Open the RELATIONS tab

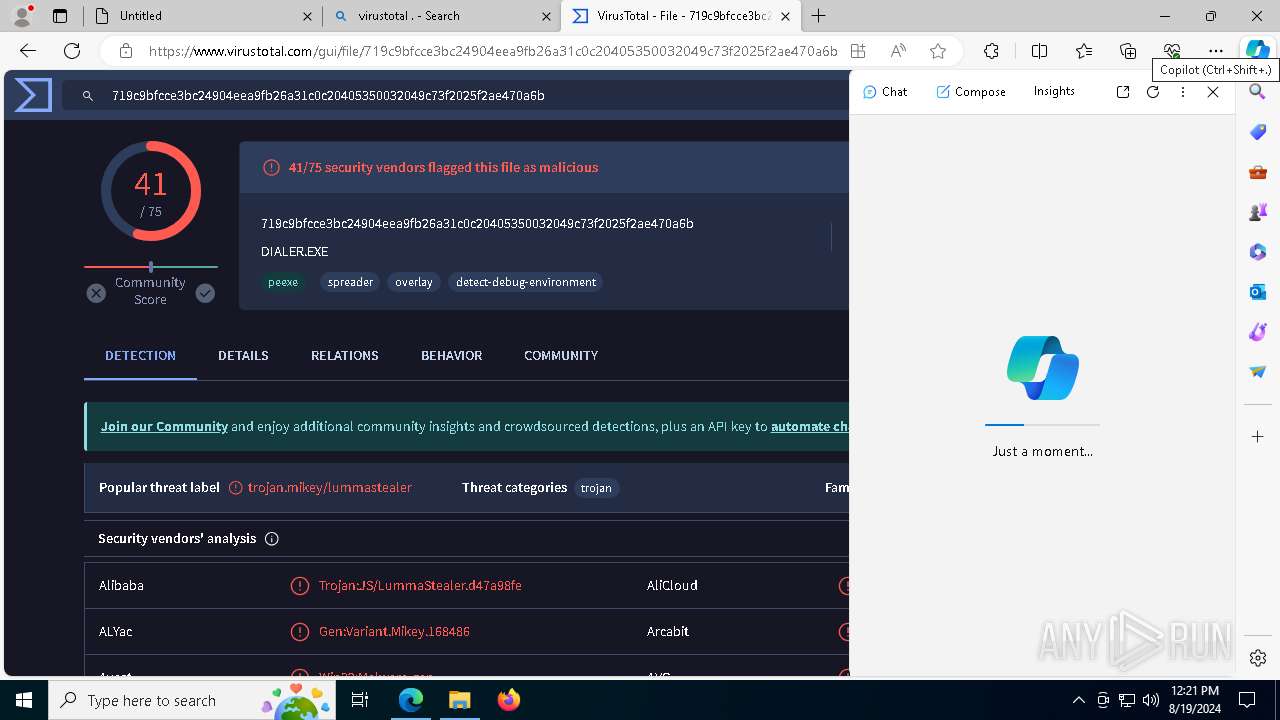[x=344, y=355]
